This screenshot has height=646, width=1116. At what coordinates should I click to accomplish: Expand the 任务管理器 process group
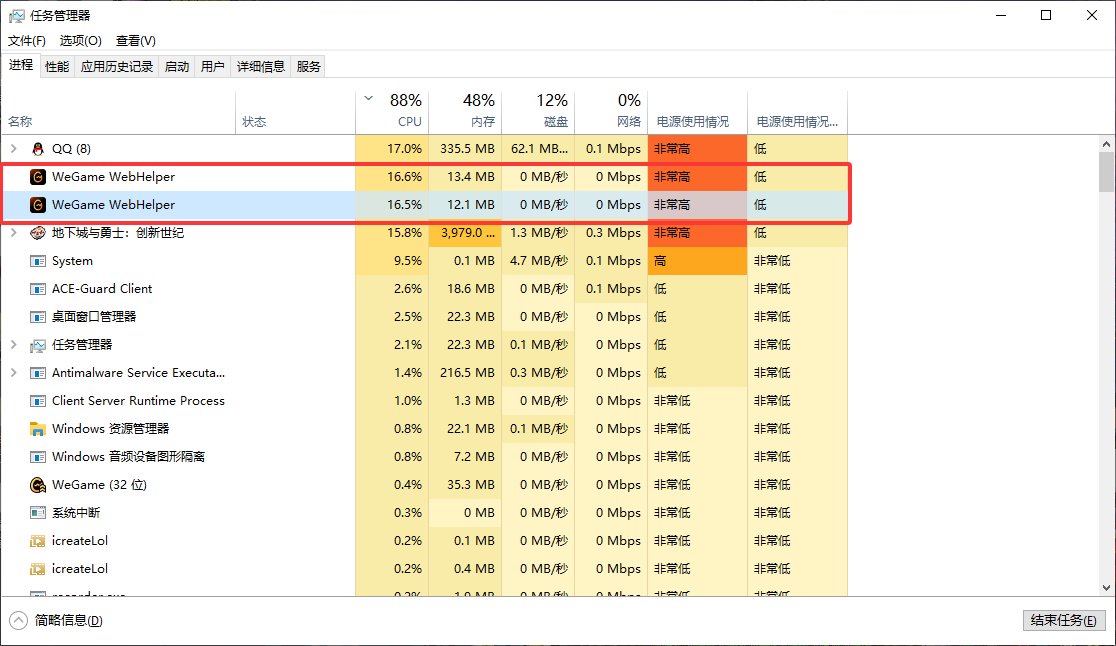(14, 344)
